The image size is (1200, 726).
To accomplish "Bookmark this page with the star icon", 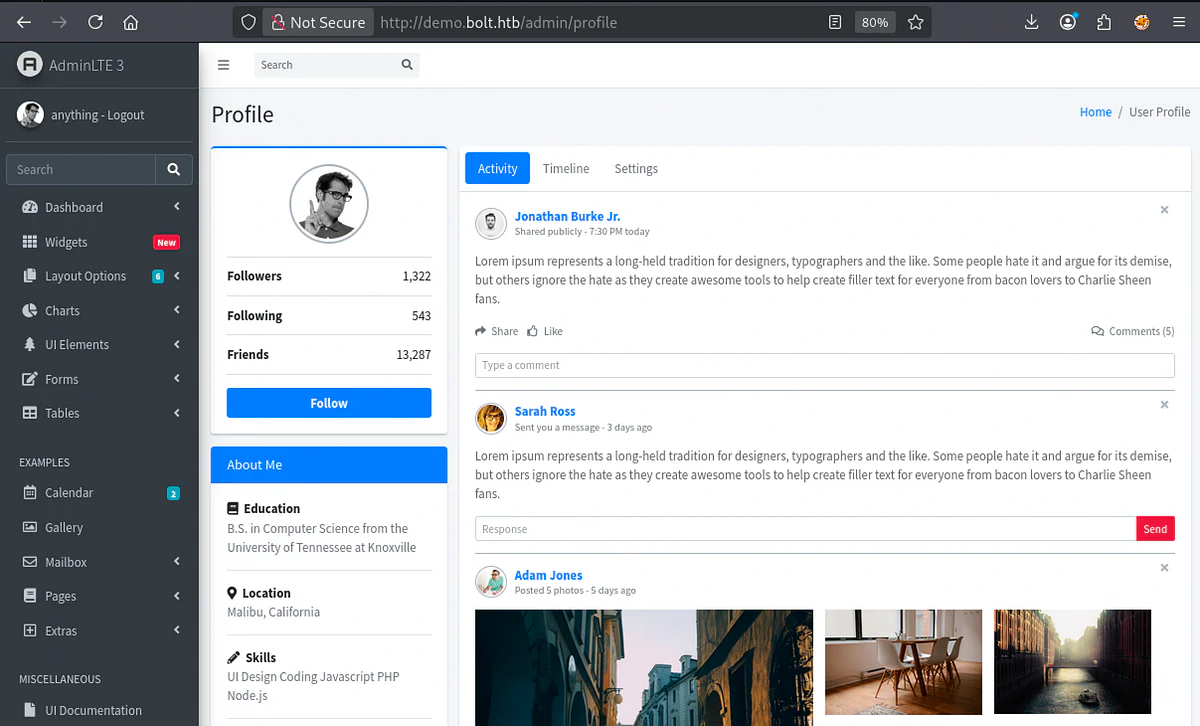I will tap(915, 22).
